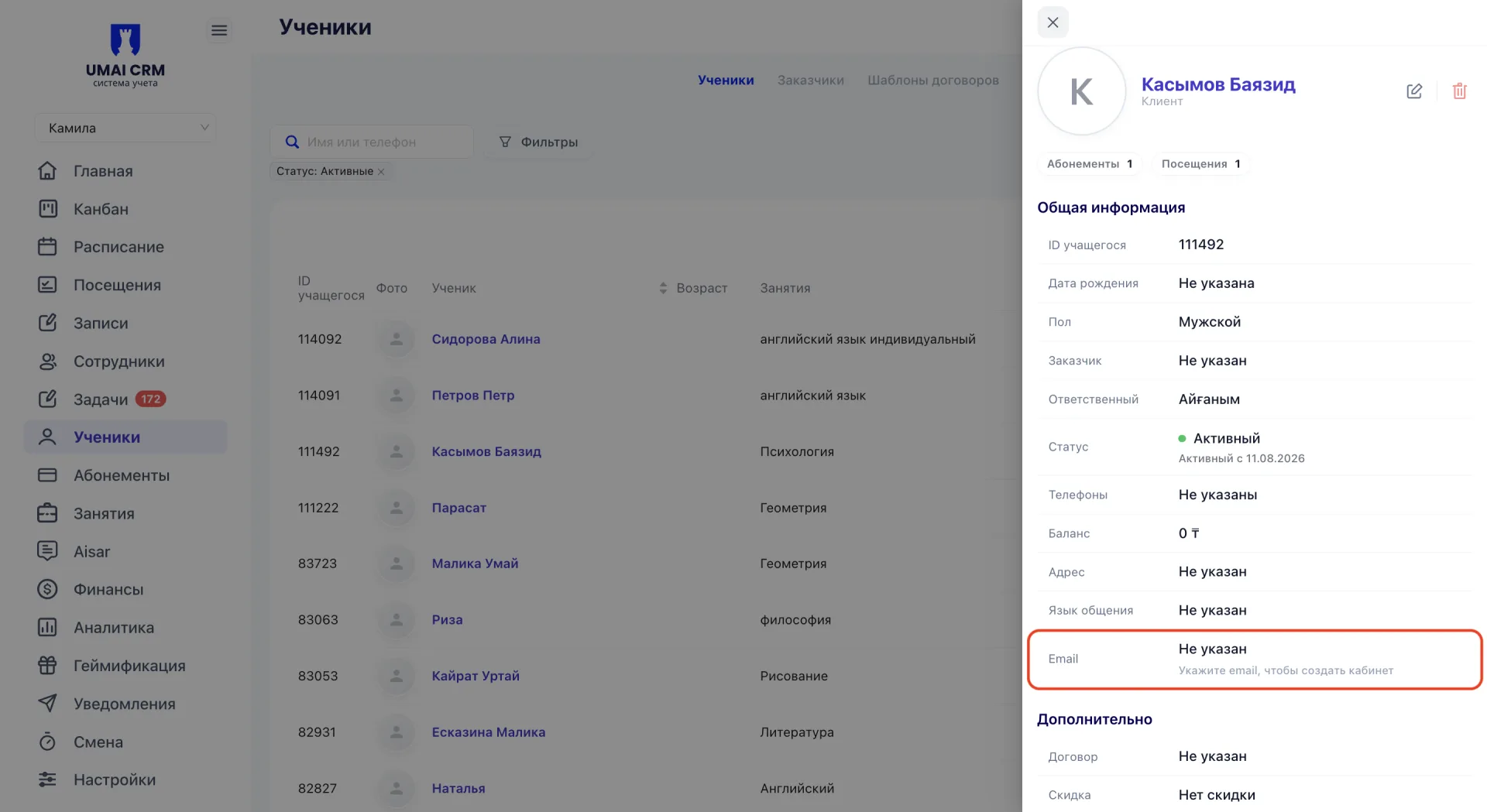Click the Записи edit icon
Screen dimensions: 1487x812
click(47, 323)
